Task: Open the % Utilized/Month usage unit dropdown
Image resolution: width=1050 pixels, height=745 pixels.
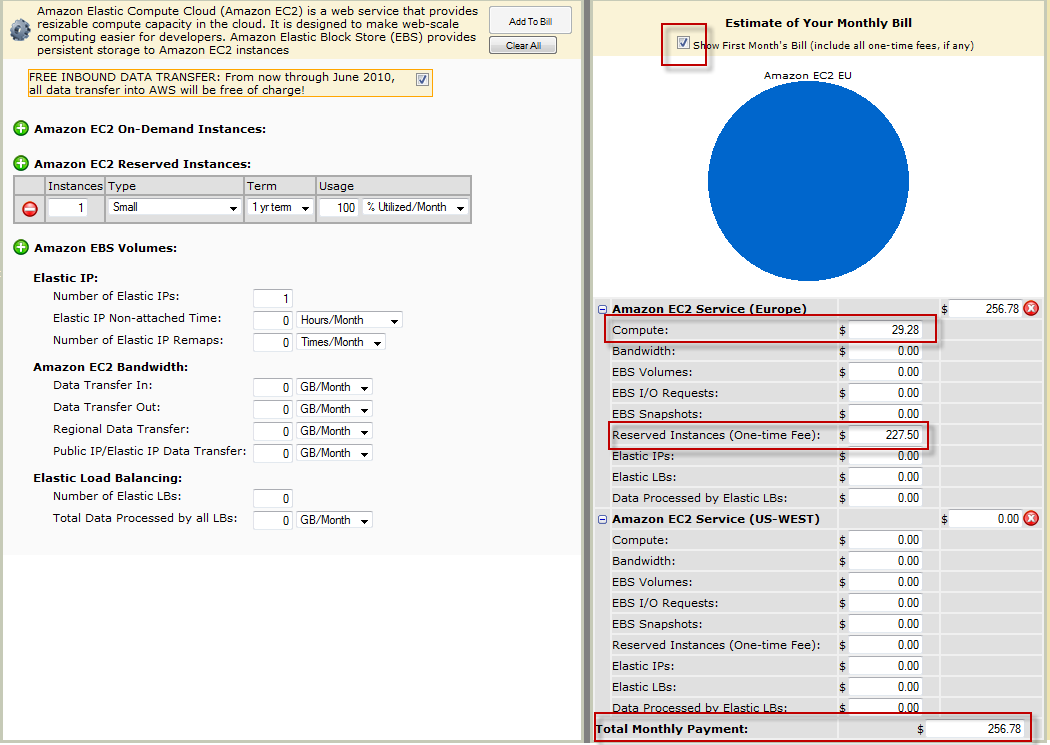Action: coord(415,208)
